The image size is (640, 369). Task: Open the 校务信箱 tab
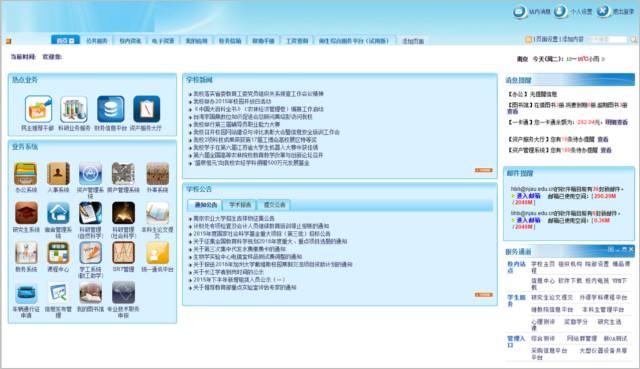pos(230,41)
